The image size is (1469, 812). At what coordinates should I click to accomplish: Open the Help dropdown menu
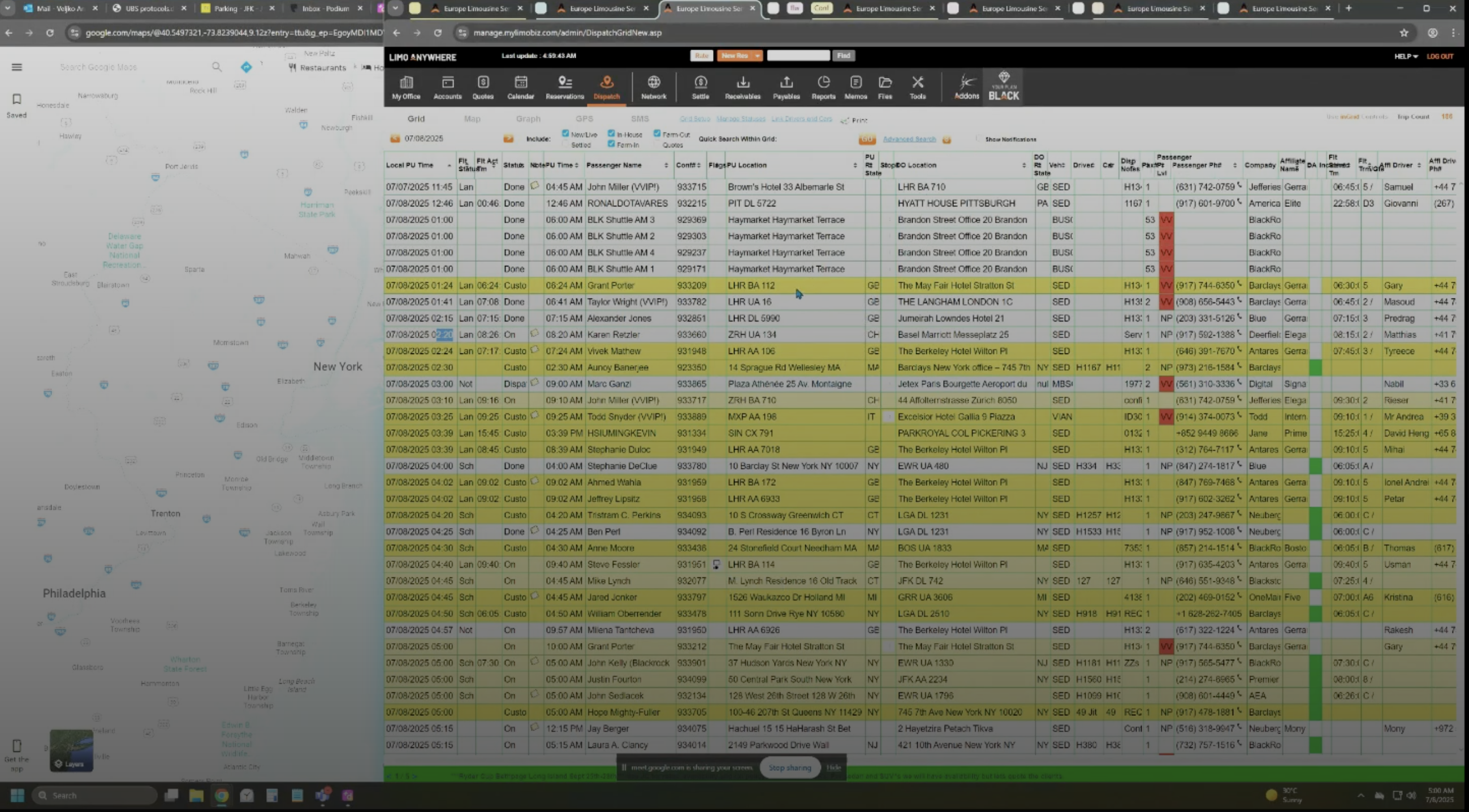coord(1406,57)
